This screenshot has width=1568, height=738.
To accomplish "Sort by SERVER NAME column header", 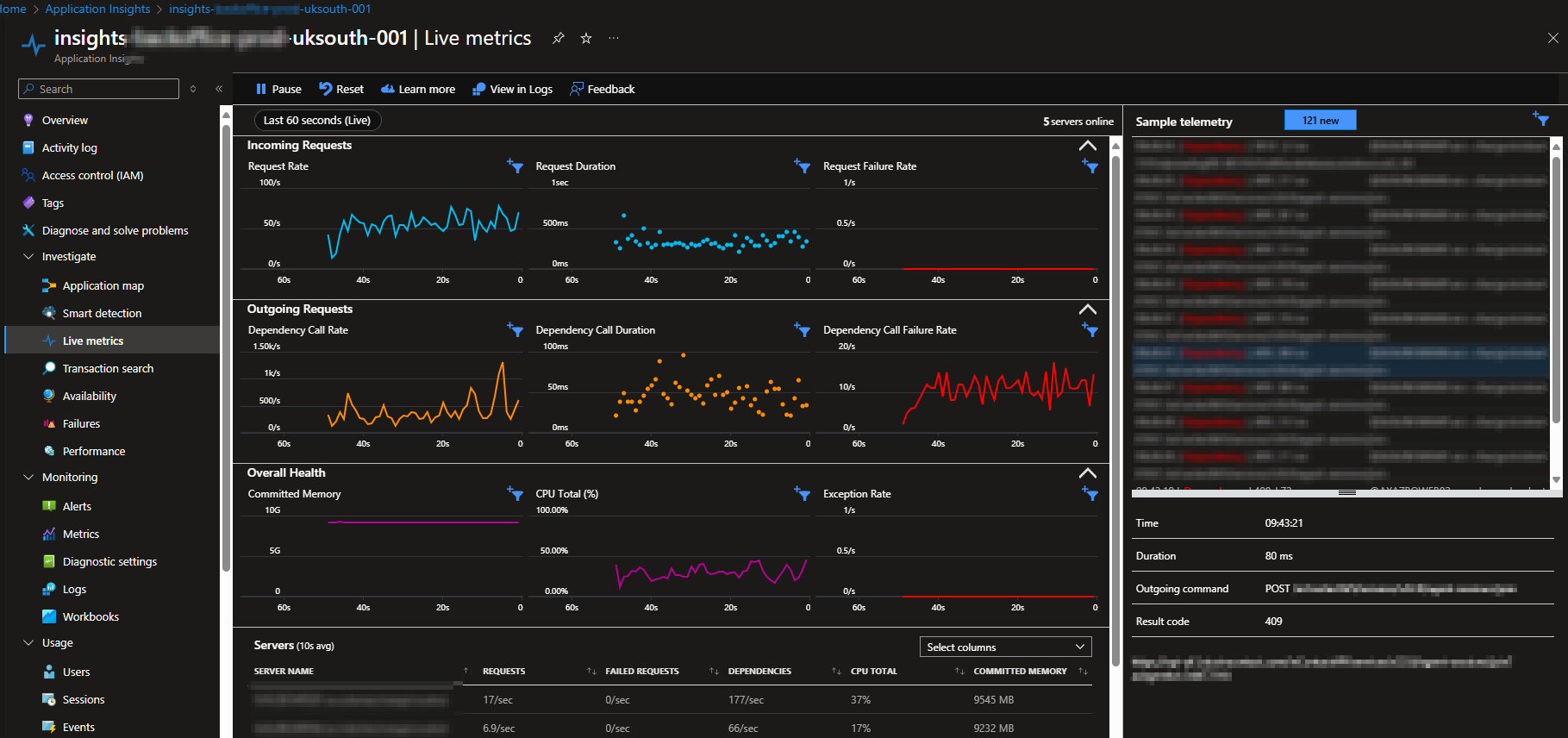I will tap(284, 671).
